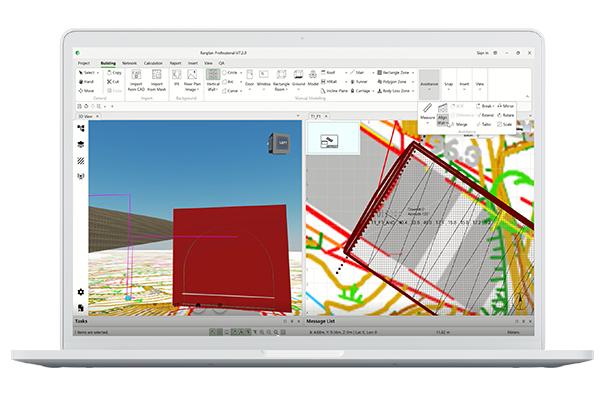Click the Cut button
The width and height of the screenshot is (604, 394).
(113, 82)
